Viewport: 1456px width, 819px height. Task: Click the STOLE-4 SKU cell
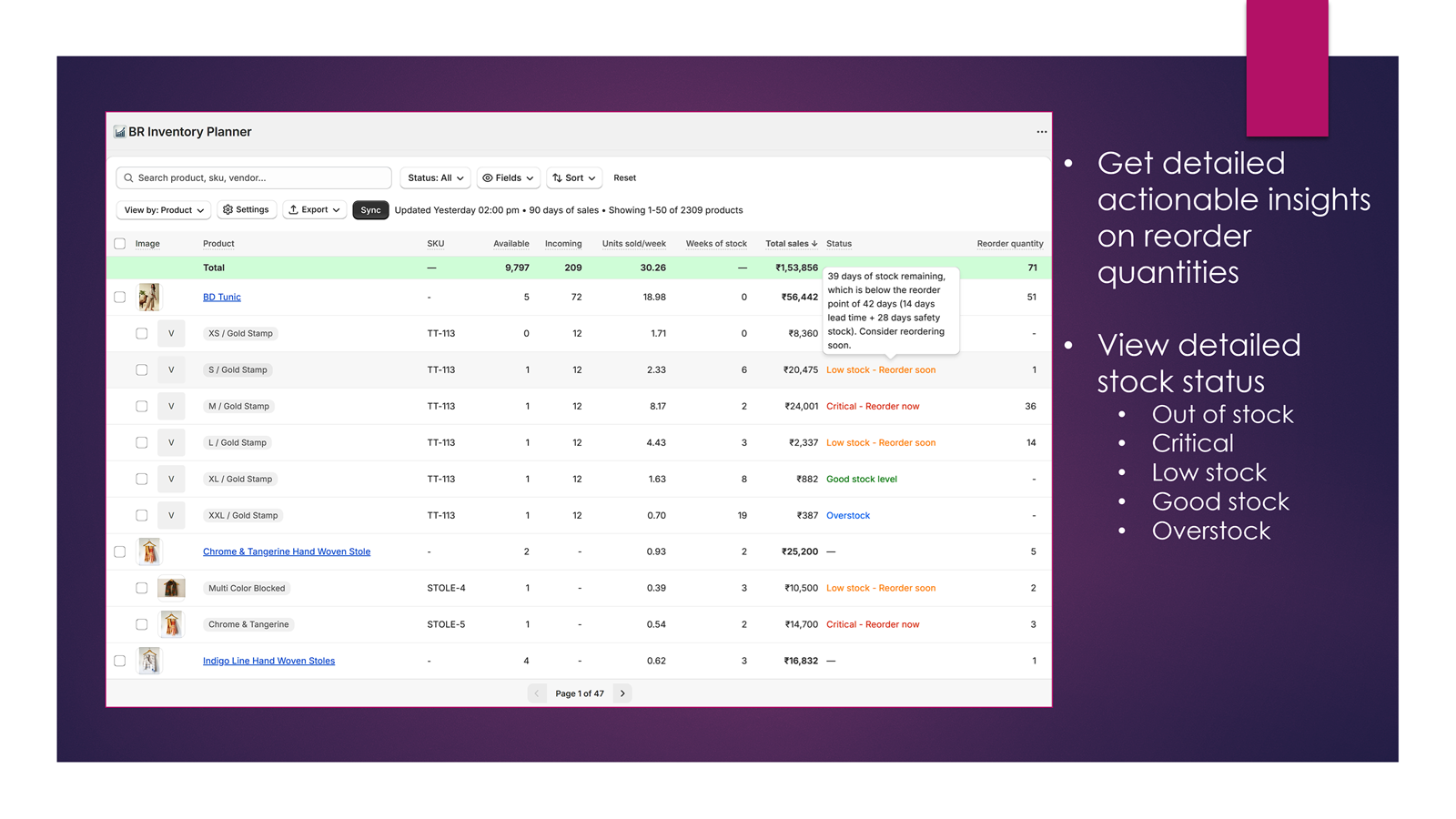(x=446, y=589)
